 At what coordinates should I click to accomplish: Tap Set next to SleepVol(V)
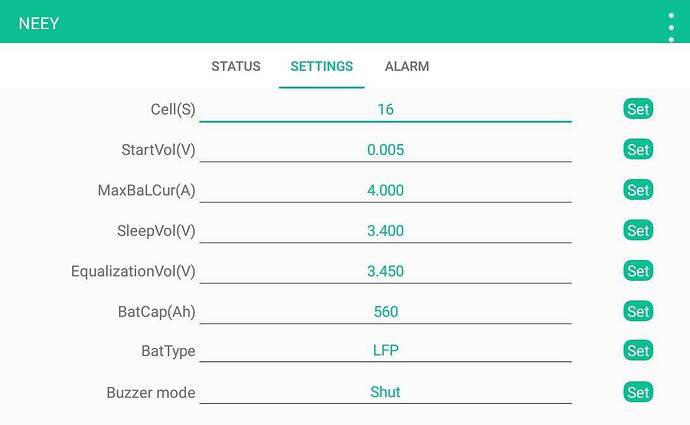[638, 230]
